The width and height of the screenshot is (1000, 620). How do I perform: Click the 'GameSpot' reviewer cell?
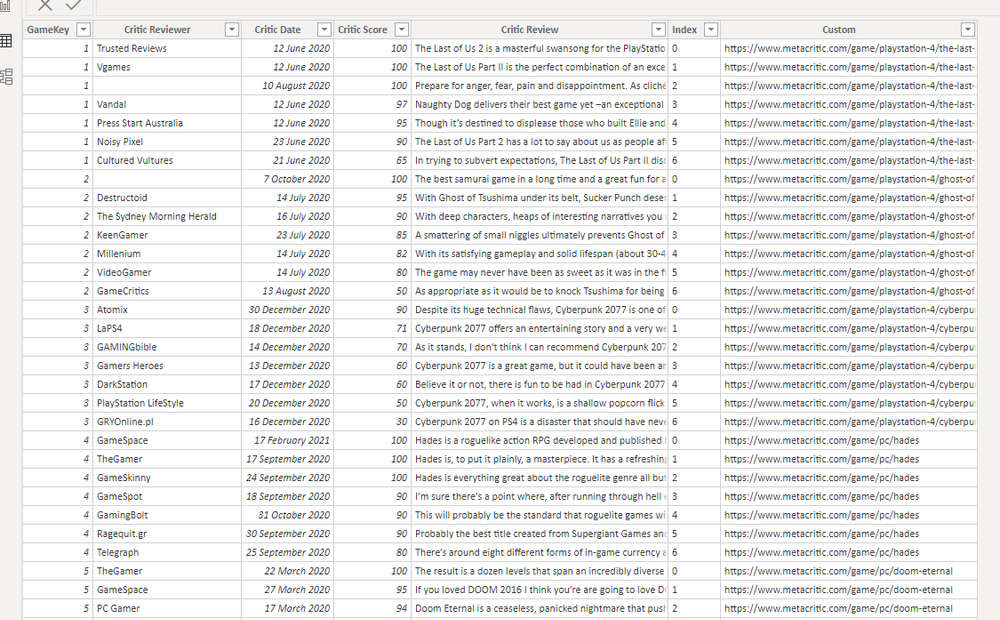(x=167, y=496)
